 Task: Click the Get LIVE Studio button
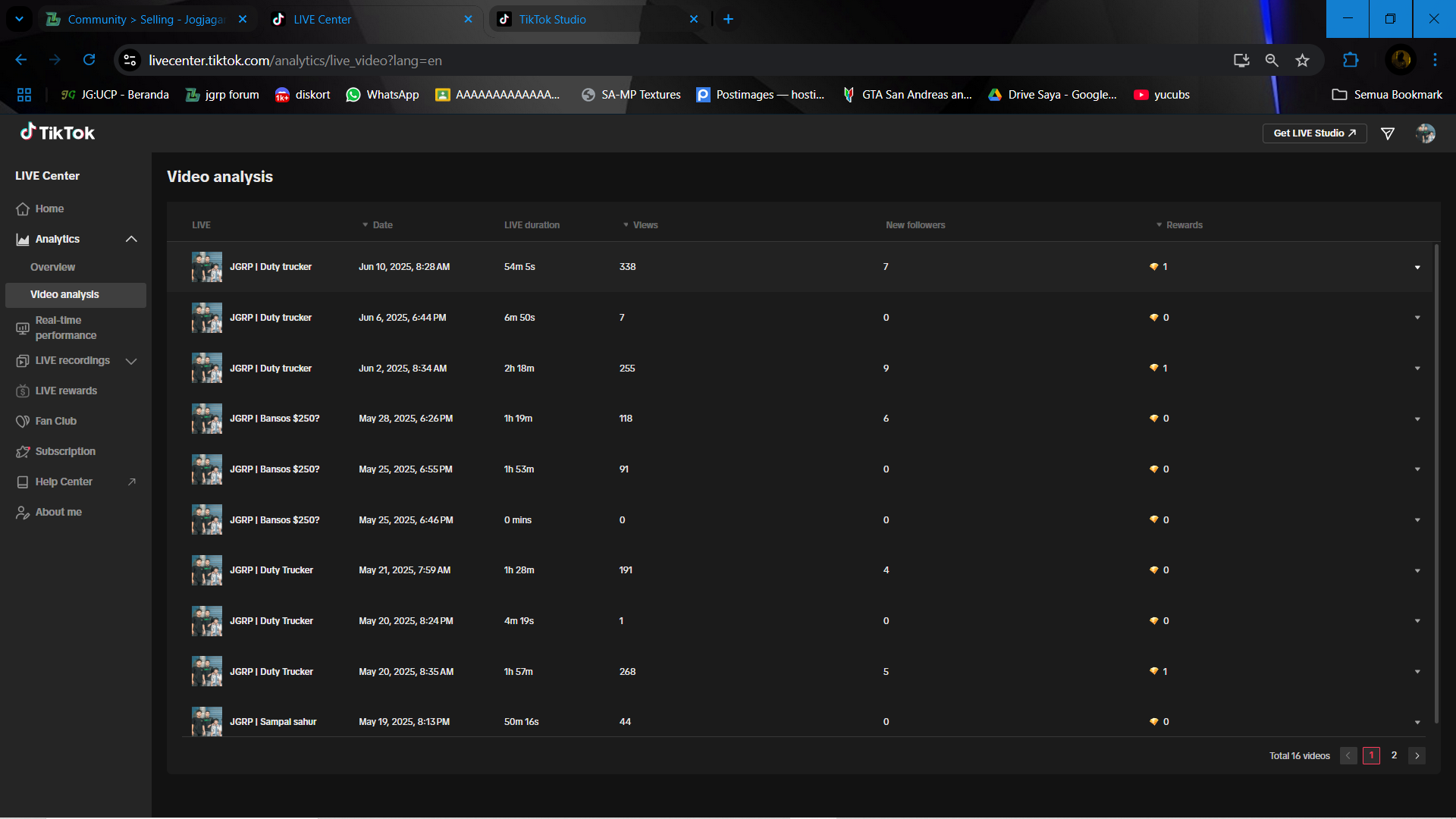click(x=1314, y=133)
